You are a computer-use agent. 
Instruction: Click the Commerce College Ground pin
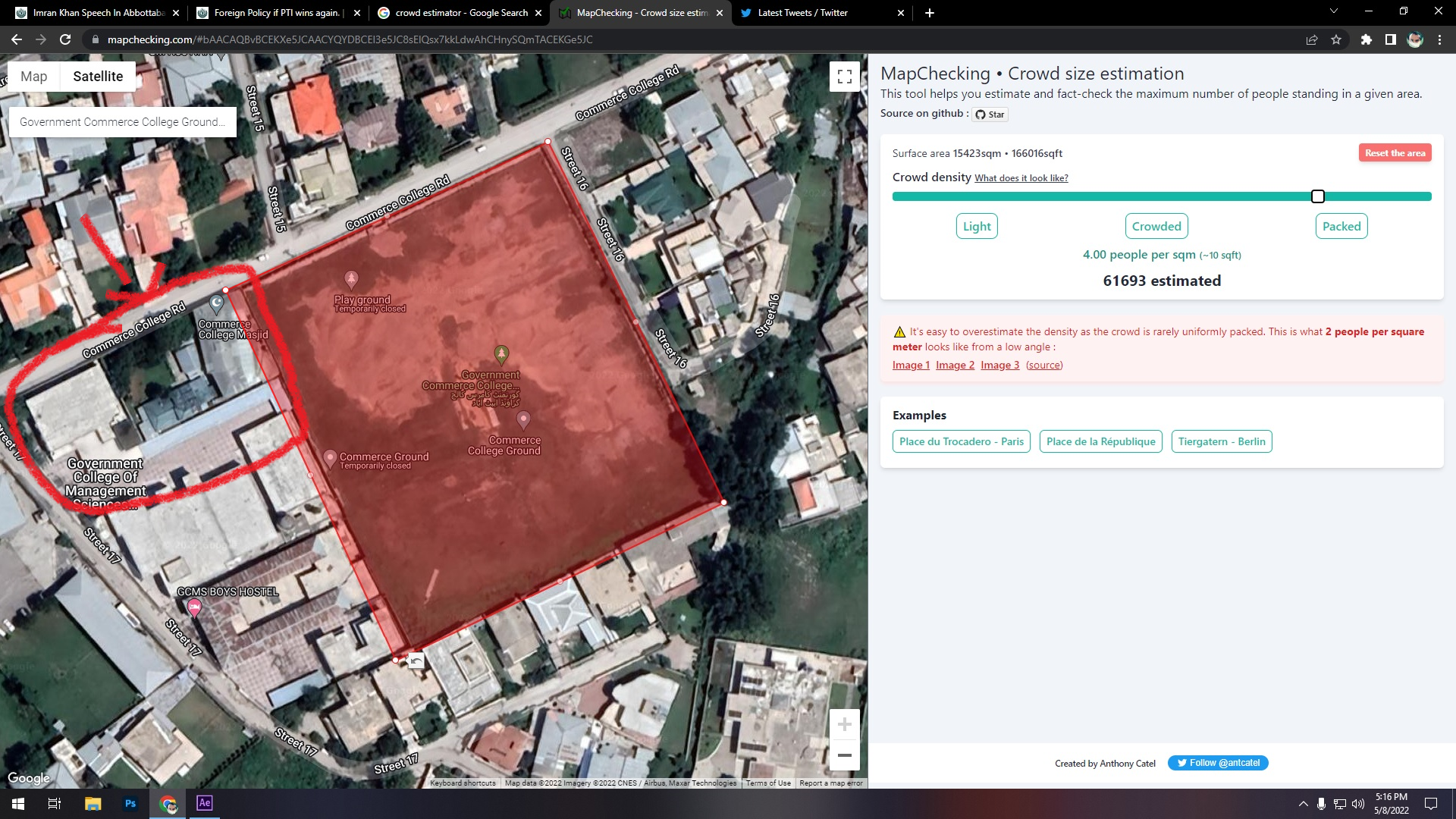[523, 419]
